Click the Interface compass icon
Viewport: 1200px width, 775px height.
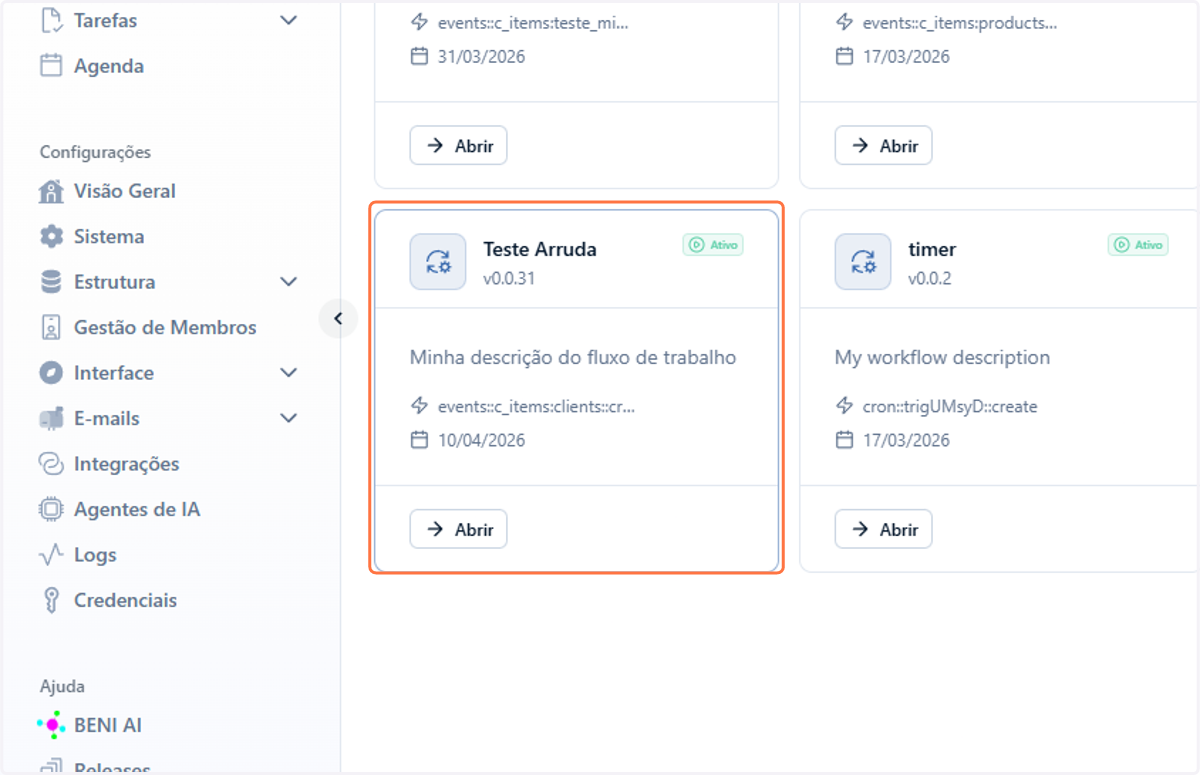pos(51,373)
